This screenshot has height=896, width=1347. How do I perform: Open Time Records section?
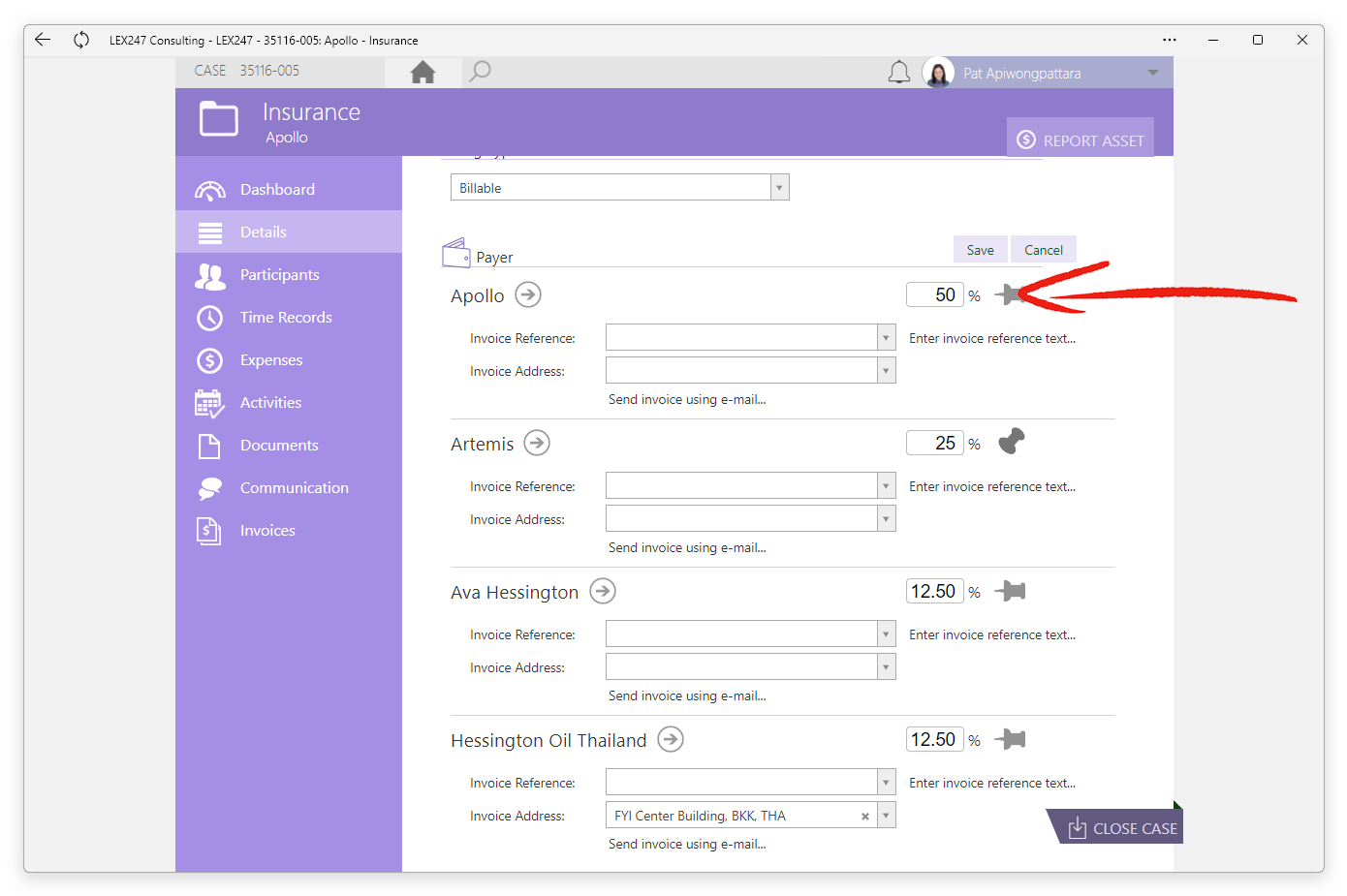click(289, 318)
